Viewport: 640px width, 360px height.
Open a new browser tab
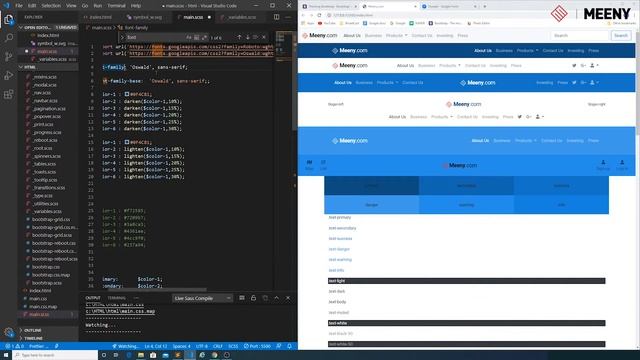pyautogui.click(x=484, y=6)
